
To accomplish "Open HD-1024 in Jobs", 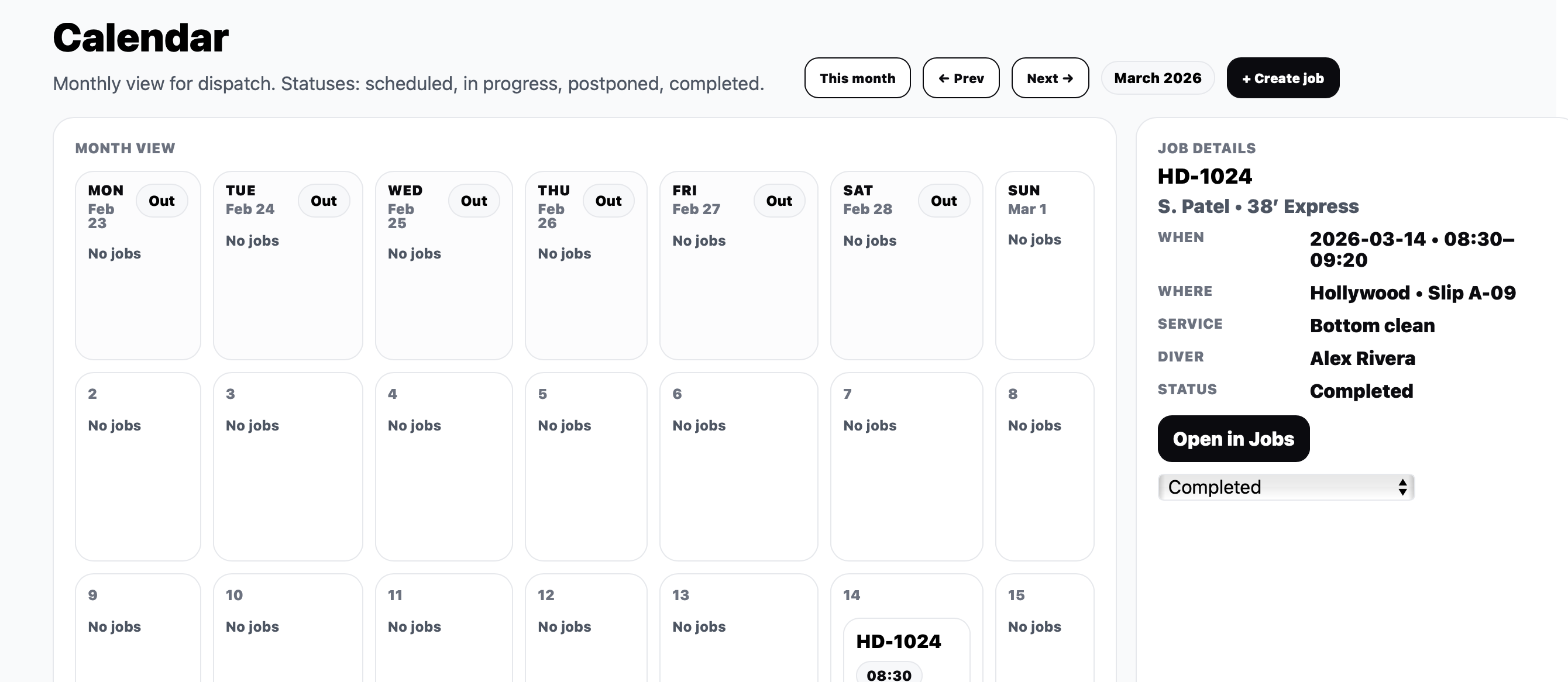I will pos(1233,439).
